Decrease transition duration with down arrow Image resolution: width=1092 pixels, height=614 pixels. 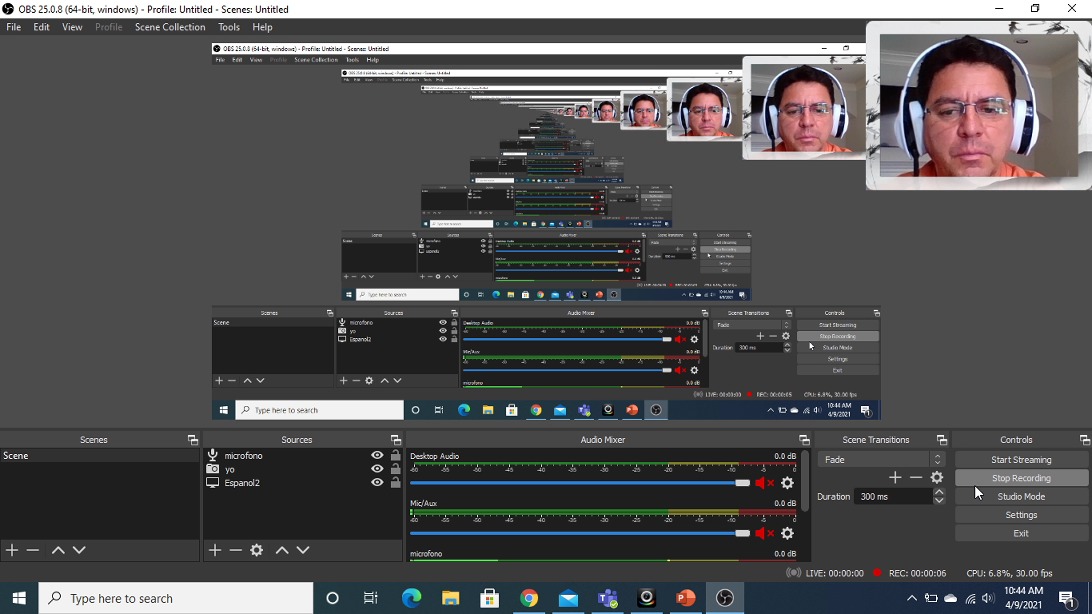939,501
